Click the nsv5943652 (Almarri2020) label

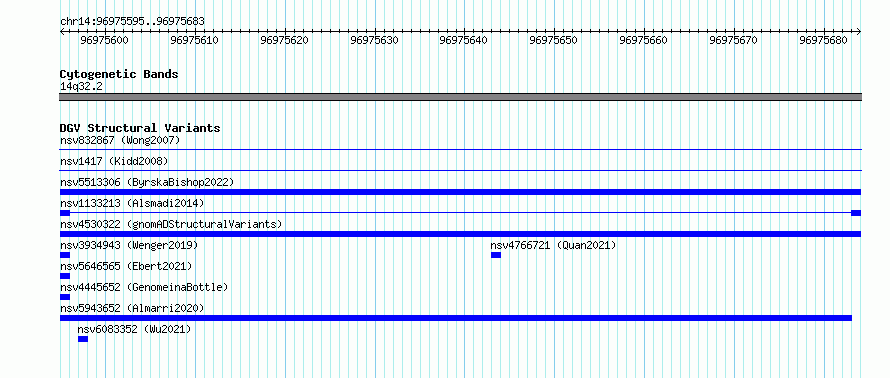pos(132,308)
